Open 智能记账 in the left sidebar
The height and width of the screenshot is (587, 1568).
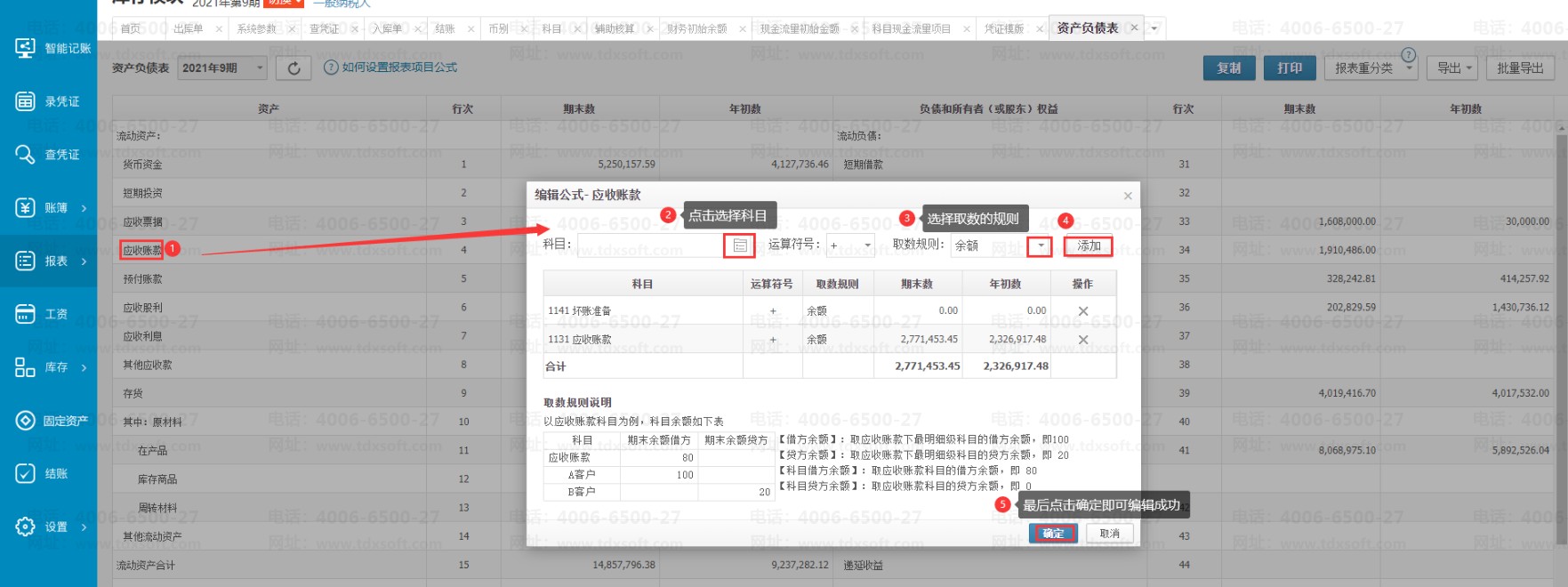[53, 48]
